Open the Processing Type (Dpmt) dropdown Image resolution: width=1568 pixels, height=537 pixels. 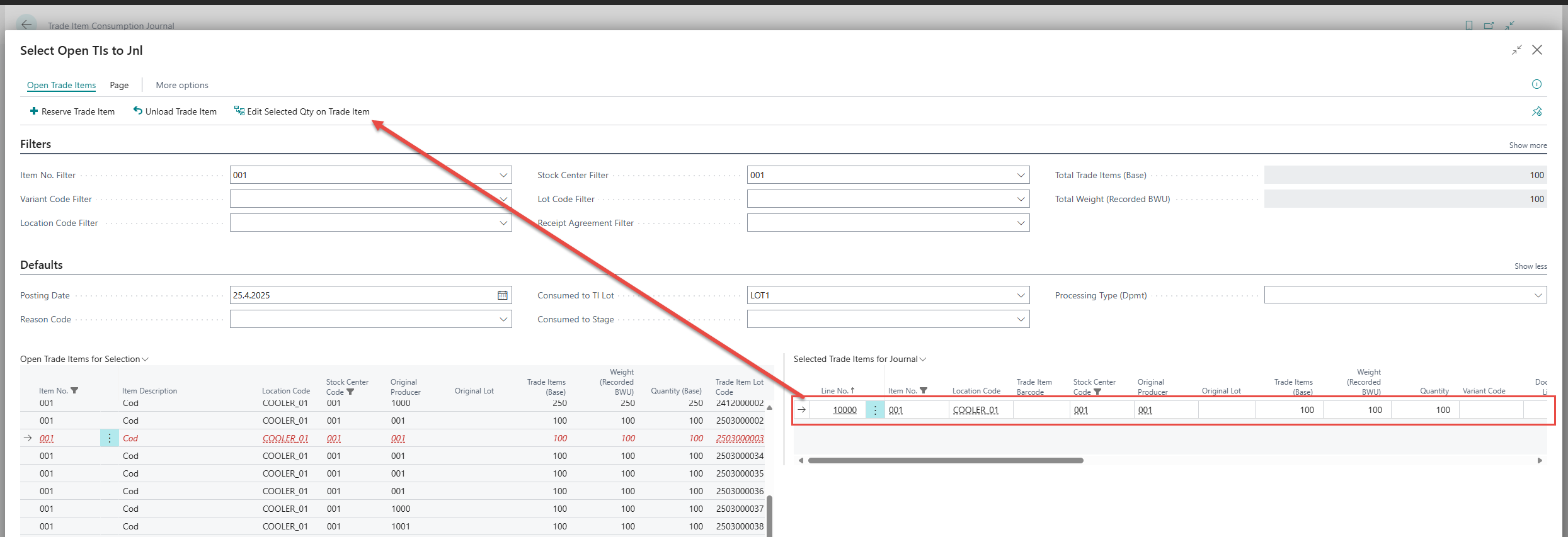tap(1538, 295)
